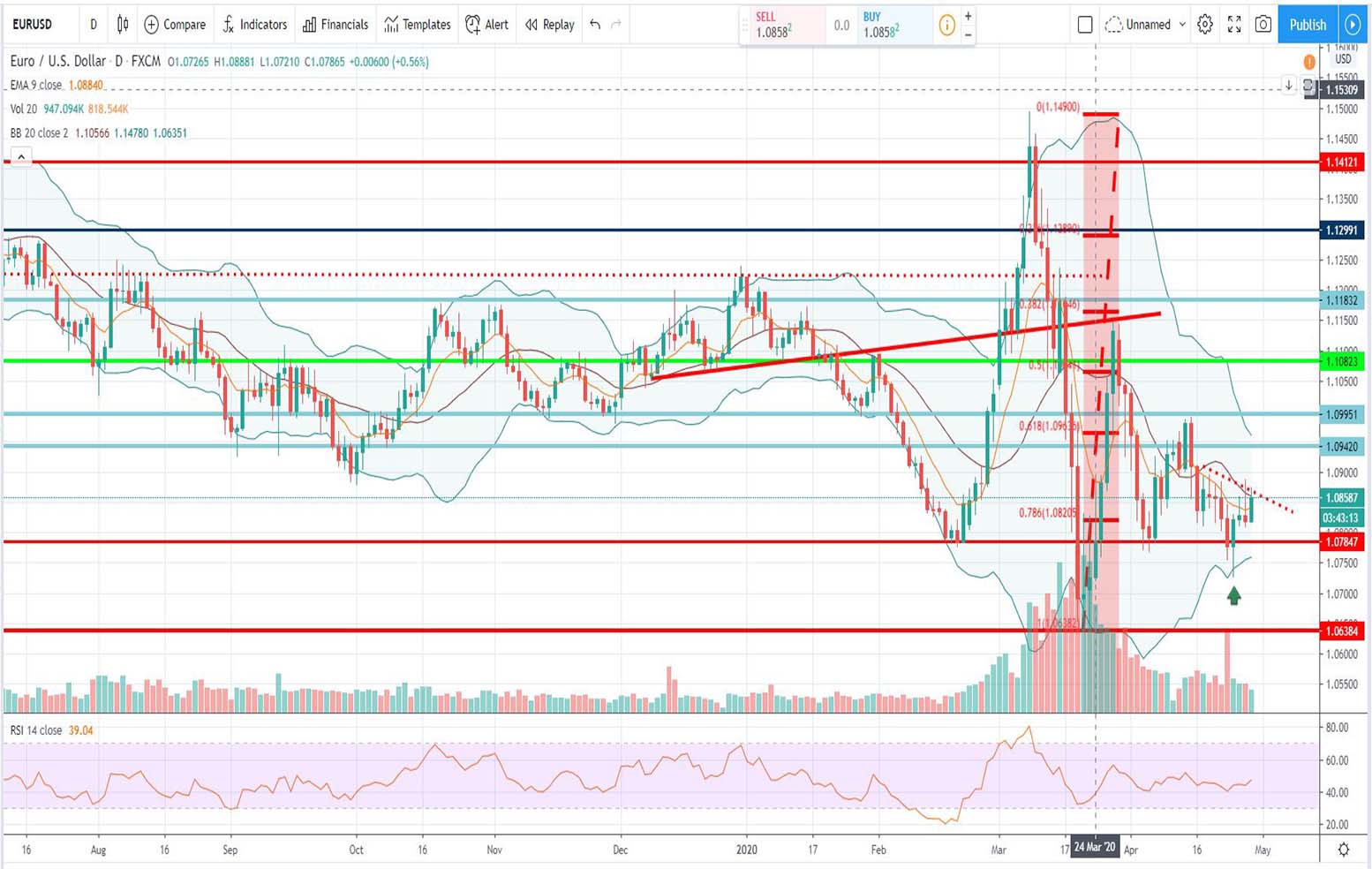Open chart settings gear
The image size is (1372, 869).
tap(1205, 25)
